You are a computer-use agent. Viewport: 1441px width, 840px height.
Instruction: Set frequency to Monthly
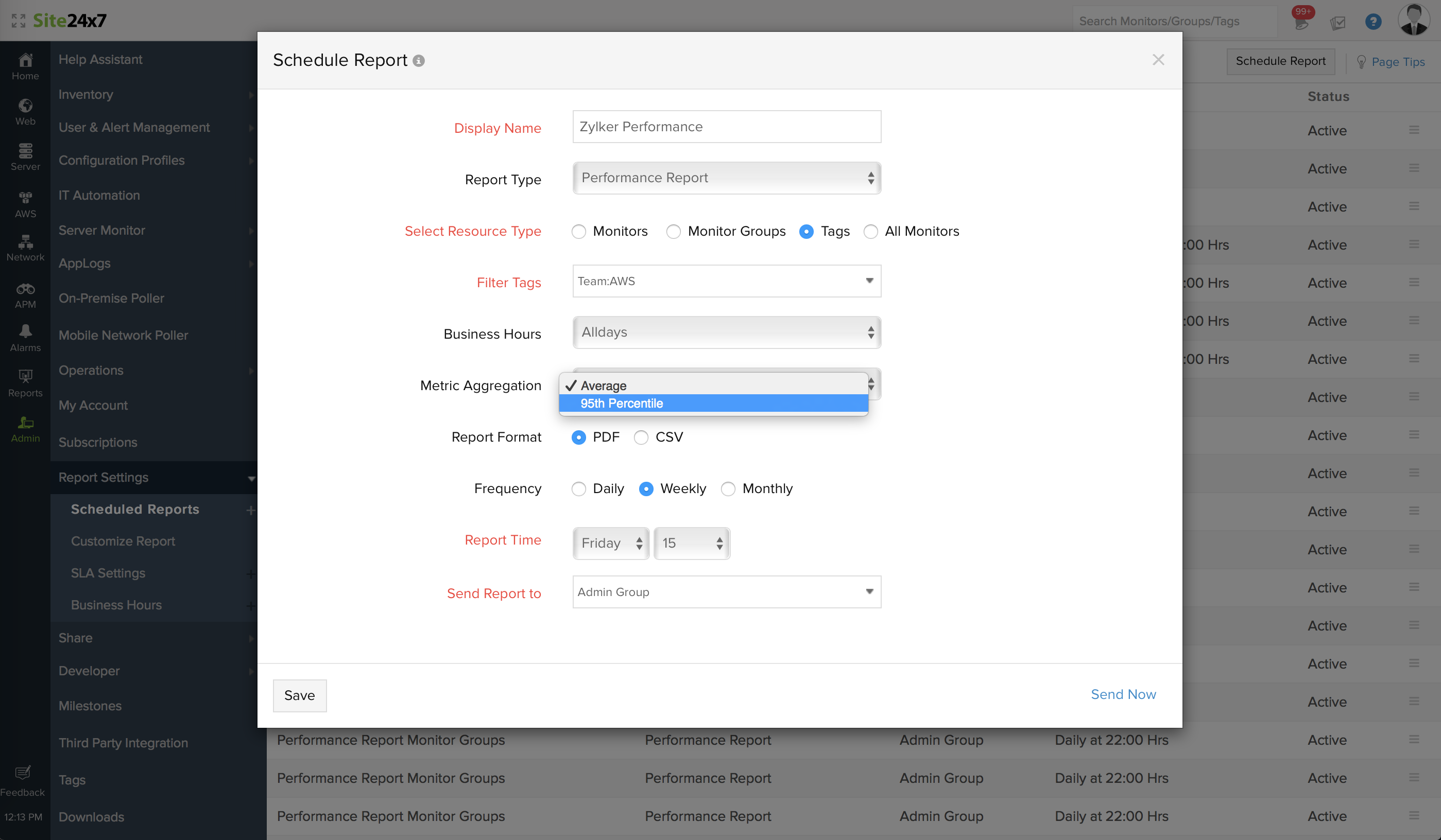pos(728,488)
